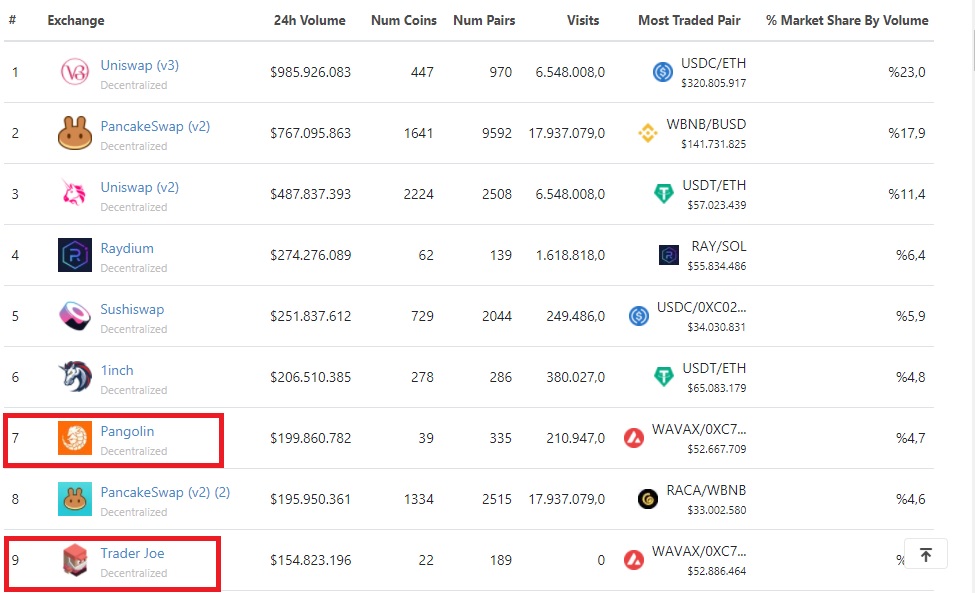The width and height of the screenshot is (975, 593).
Task: Click the 1inch exchange logo
Action: [x=75, y=377]
